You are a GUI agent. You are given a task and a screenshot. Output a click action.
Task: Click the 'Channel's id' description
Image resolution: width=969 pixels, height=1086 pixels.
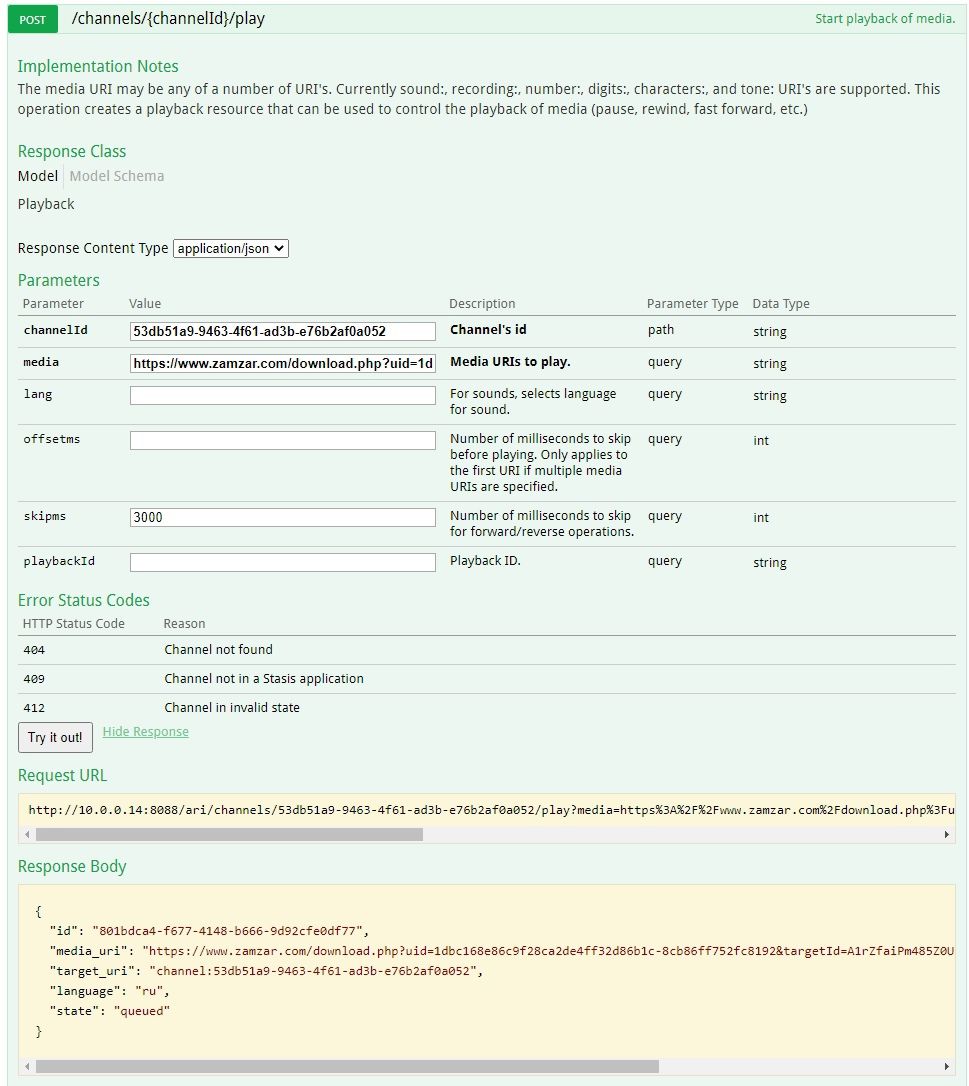488,330
